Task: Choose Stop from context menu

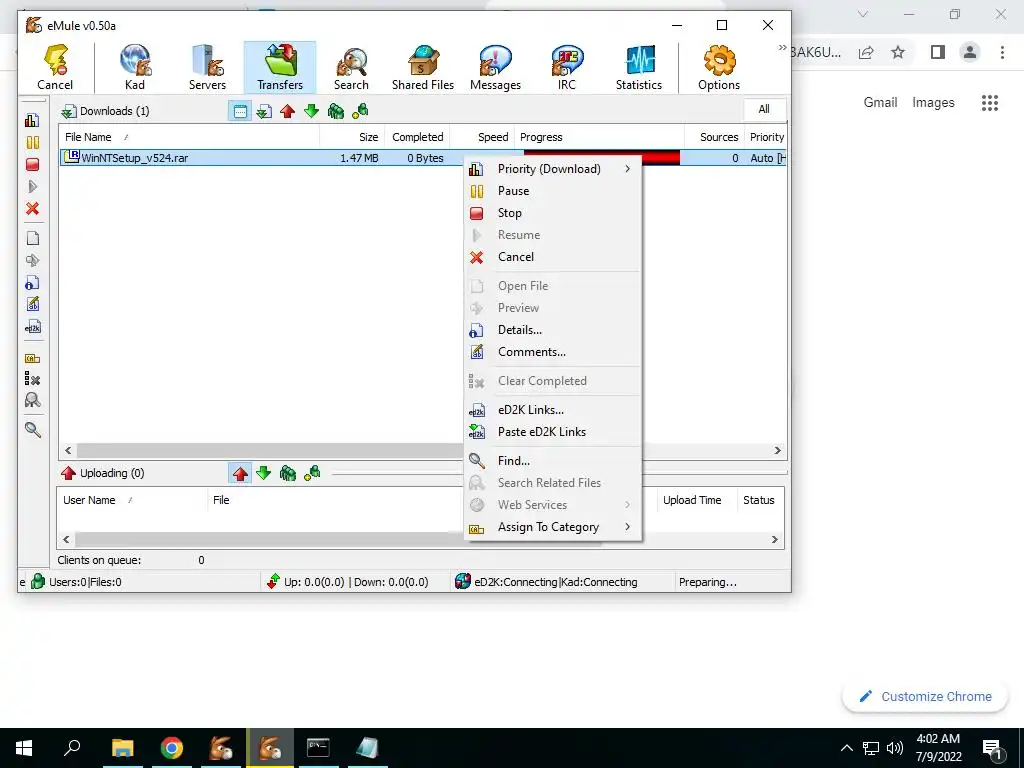Action: click(x=552, y=213)
